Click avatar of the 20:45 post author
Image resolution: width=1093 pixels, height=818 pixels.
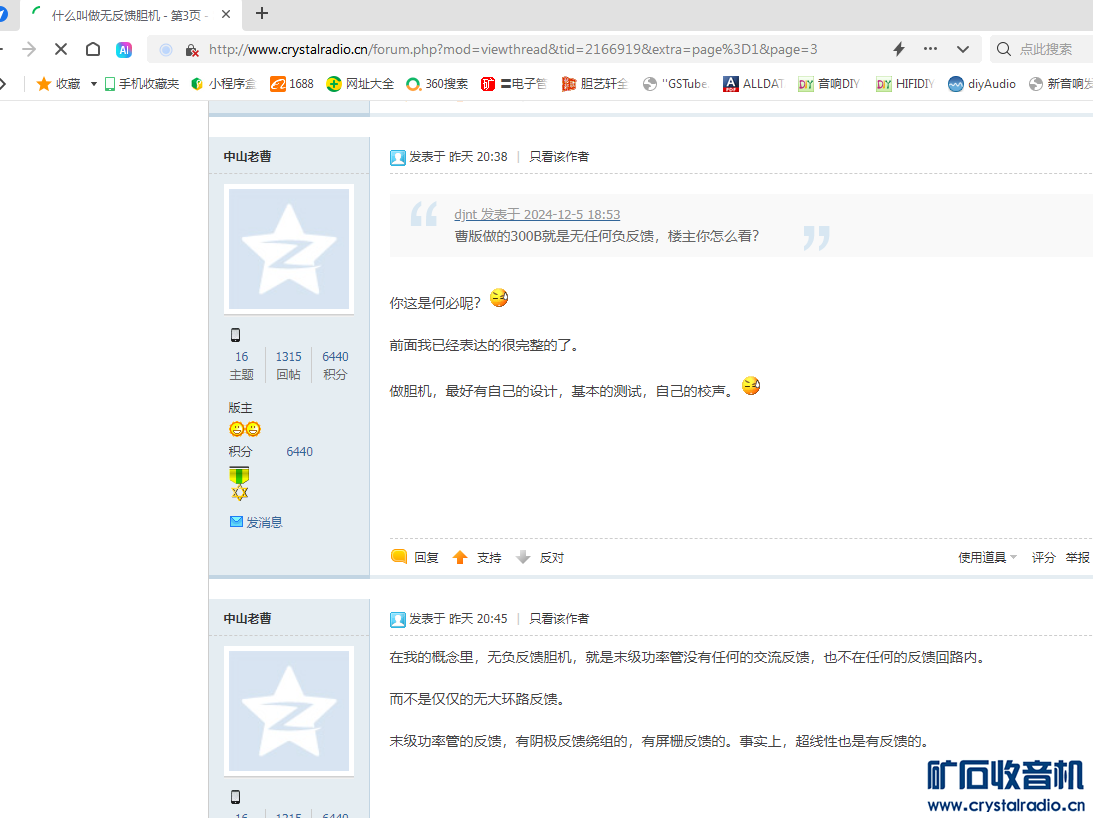289,711
